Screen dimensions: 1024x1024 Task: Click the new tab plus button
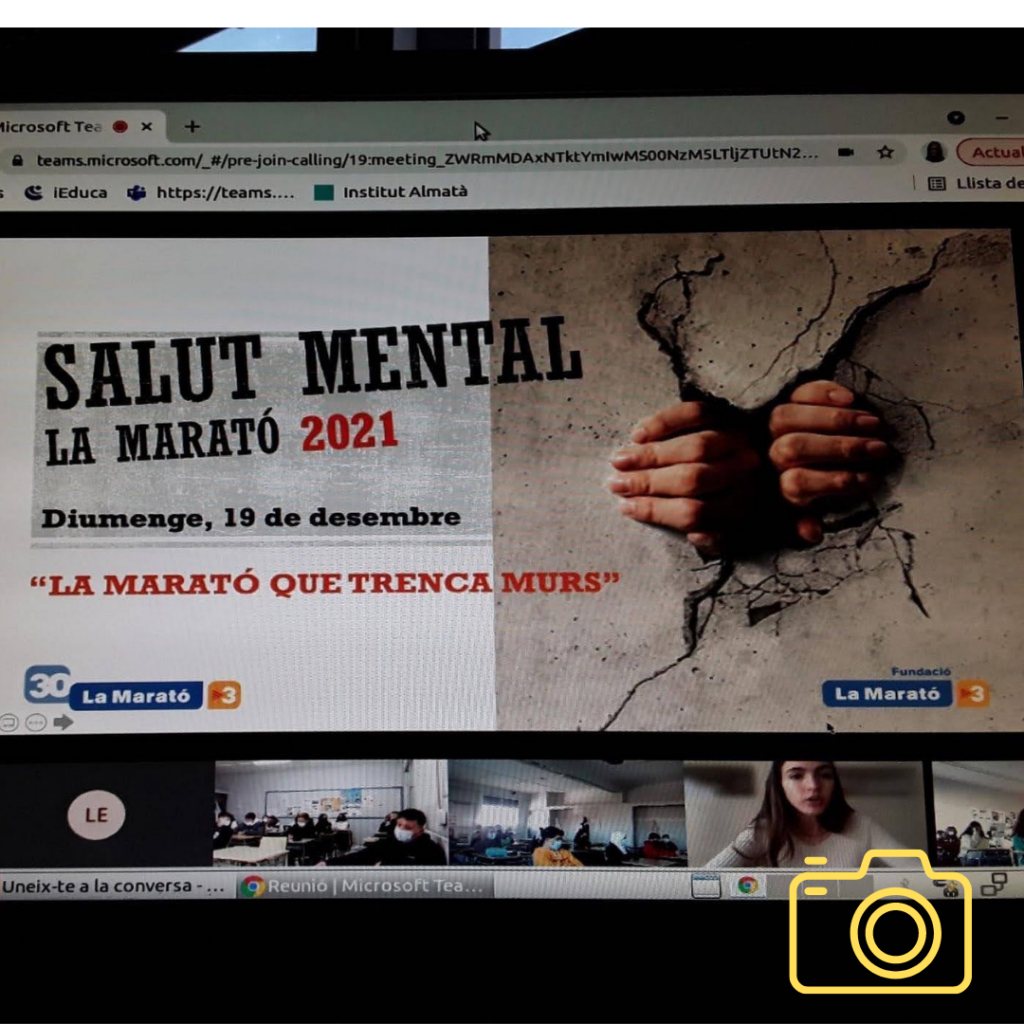[192, 127]
